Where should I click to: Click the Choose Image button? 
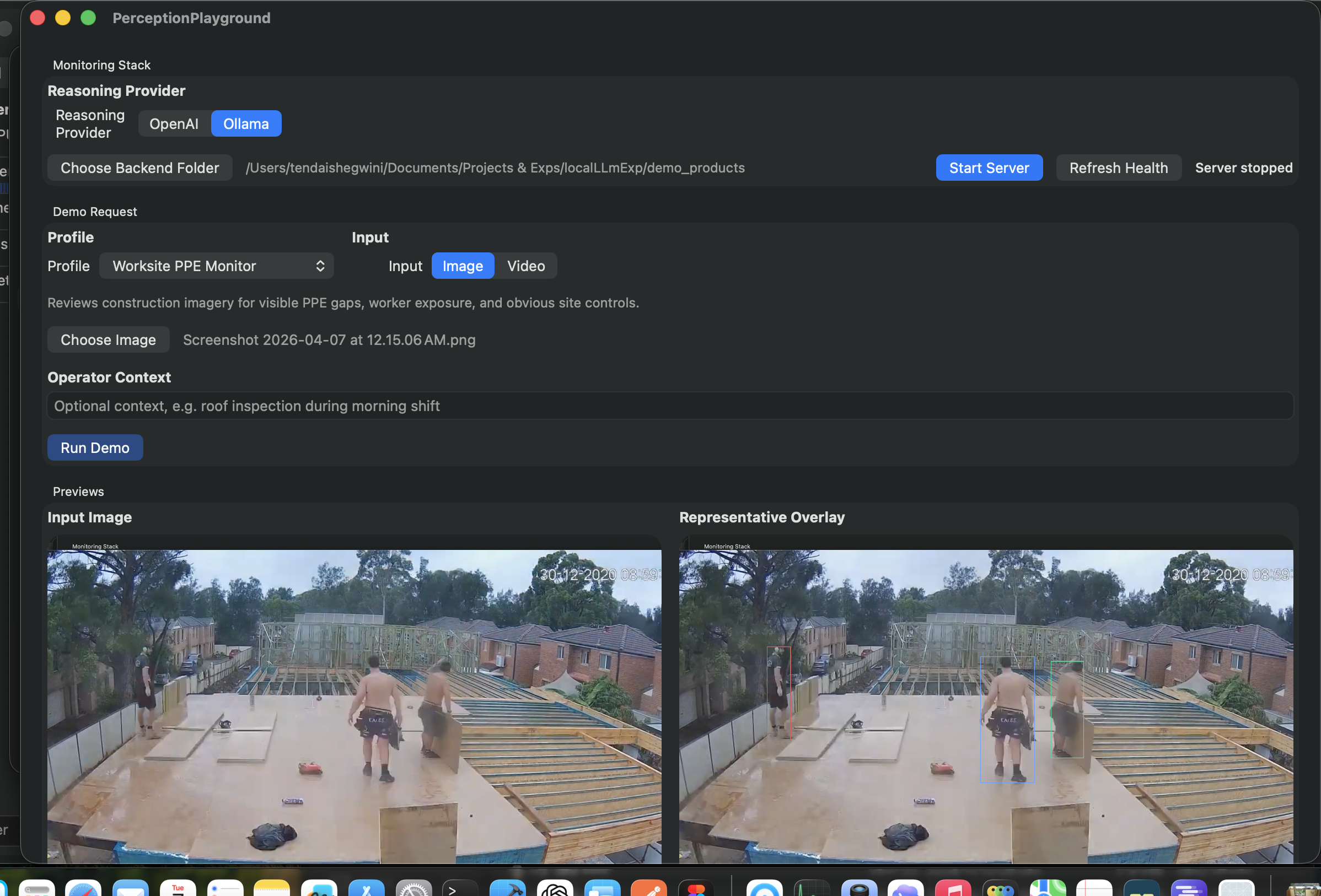click(x=108, y=340)
